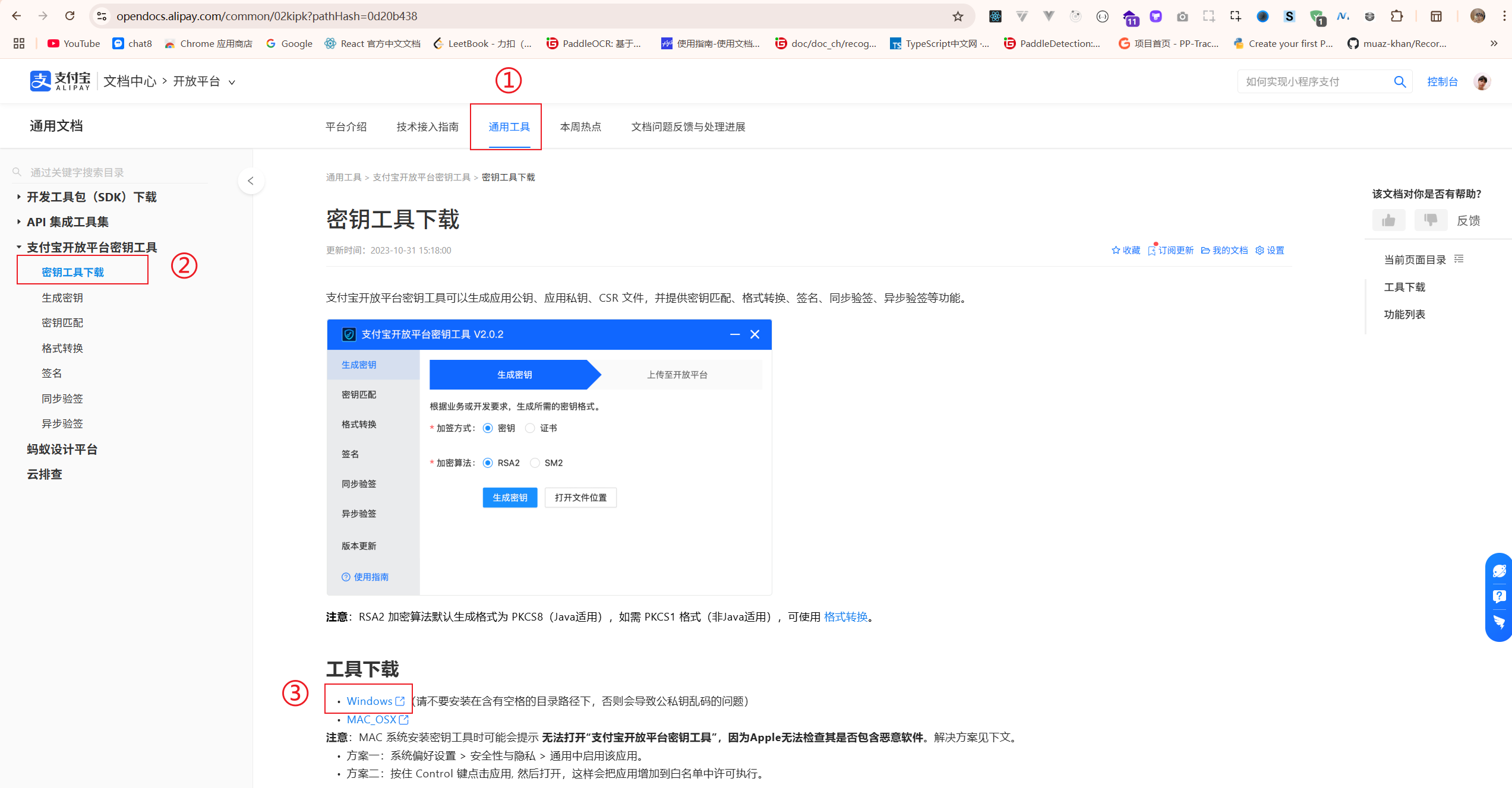
Task: Open 生成密钥 in sidebar
Action: click(62, 298)
